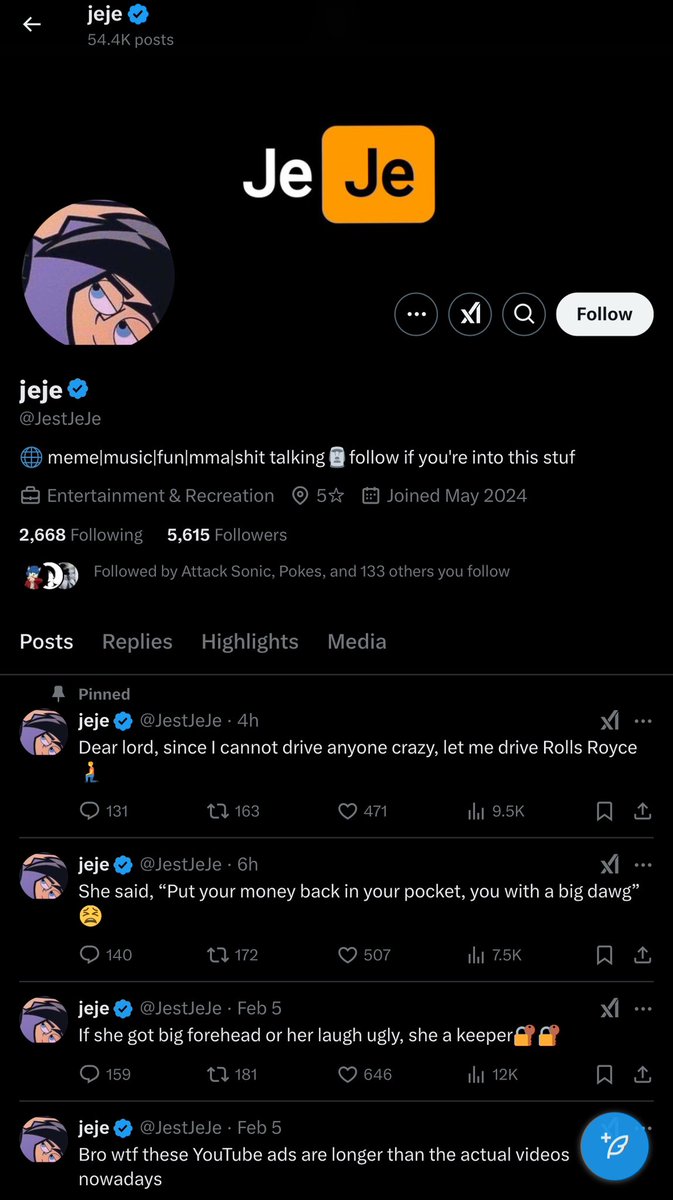This screenshot has height=1200, width=673.
Task: Tap the back arrow icon
Action: 32,25
